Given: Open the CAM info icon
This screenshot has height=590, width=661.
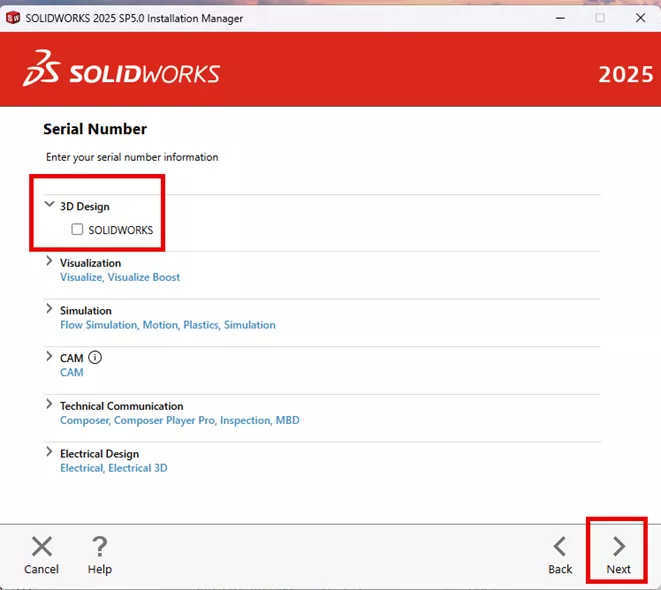Looking at the screenshot, I should click(x=95, y=357).
